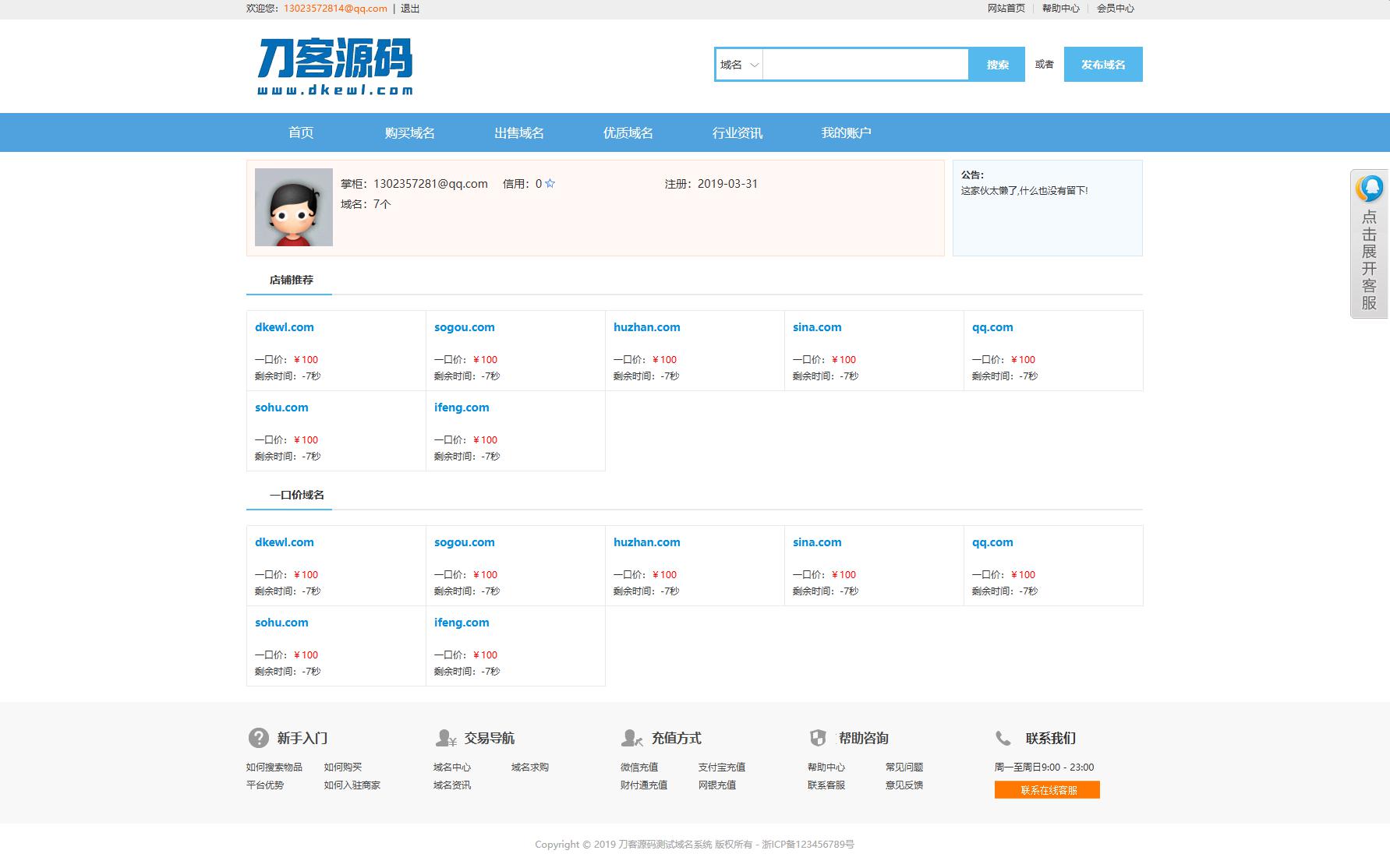The width and height of the screenshot is (1390, 868).
Task: Open dkewl.com in 店铺推荐 section
Action: [x=285, y=327]
